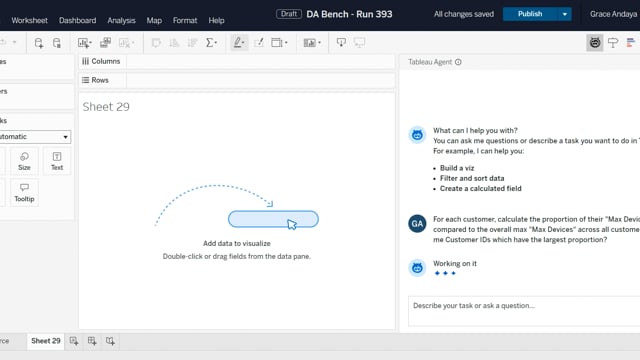This screenshot has width=640, height=360.
Task: Click the Describe your task input field
Action: [524, 311]
